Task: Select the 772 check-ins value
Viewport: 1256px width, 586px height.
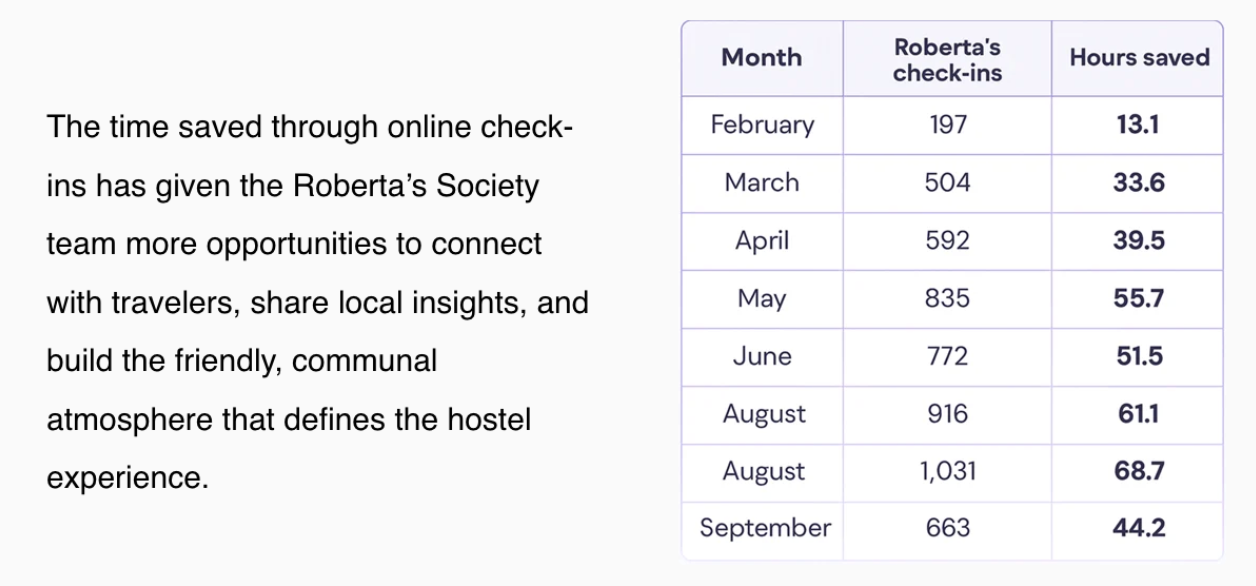Action: point(946,356)
